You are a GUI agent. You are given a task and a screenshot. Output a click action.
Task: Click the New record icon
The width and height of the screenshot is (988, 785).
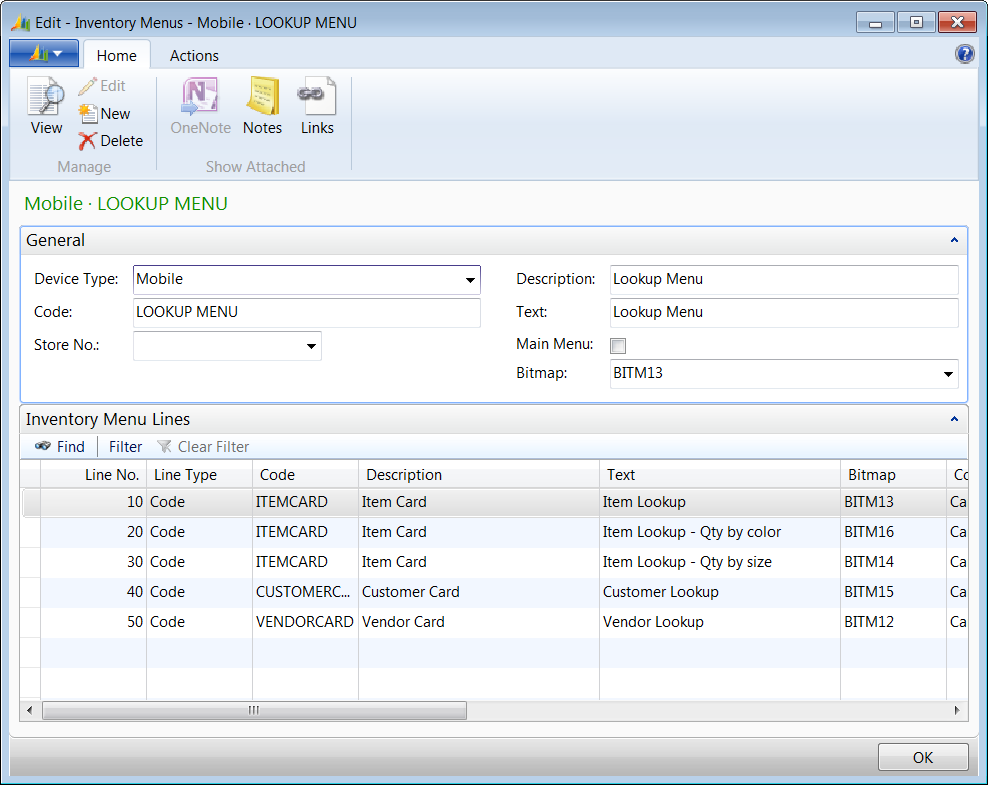(x=89, y=114)
